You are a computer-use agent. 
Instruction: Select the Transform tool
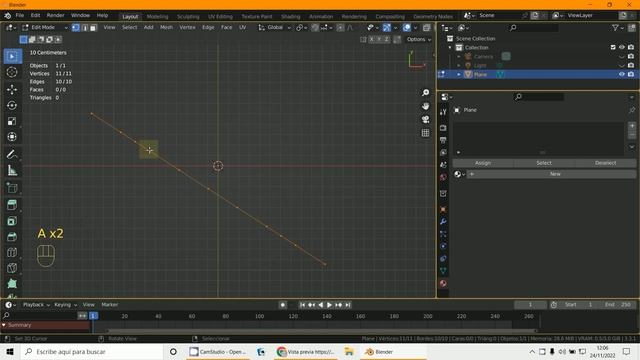tap(12, 137)
